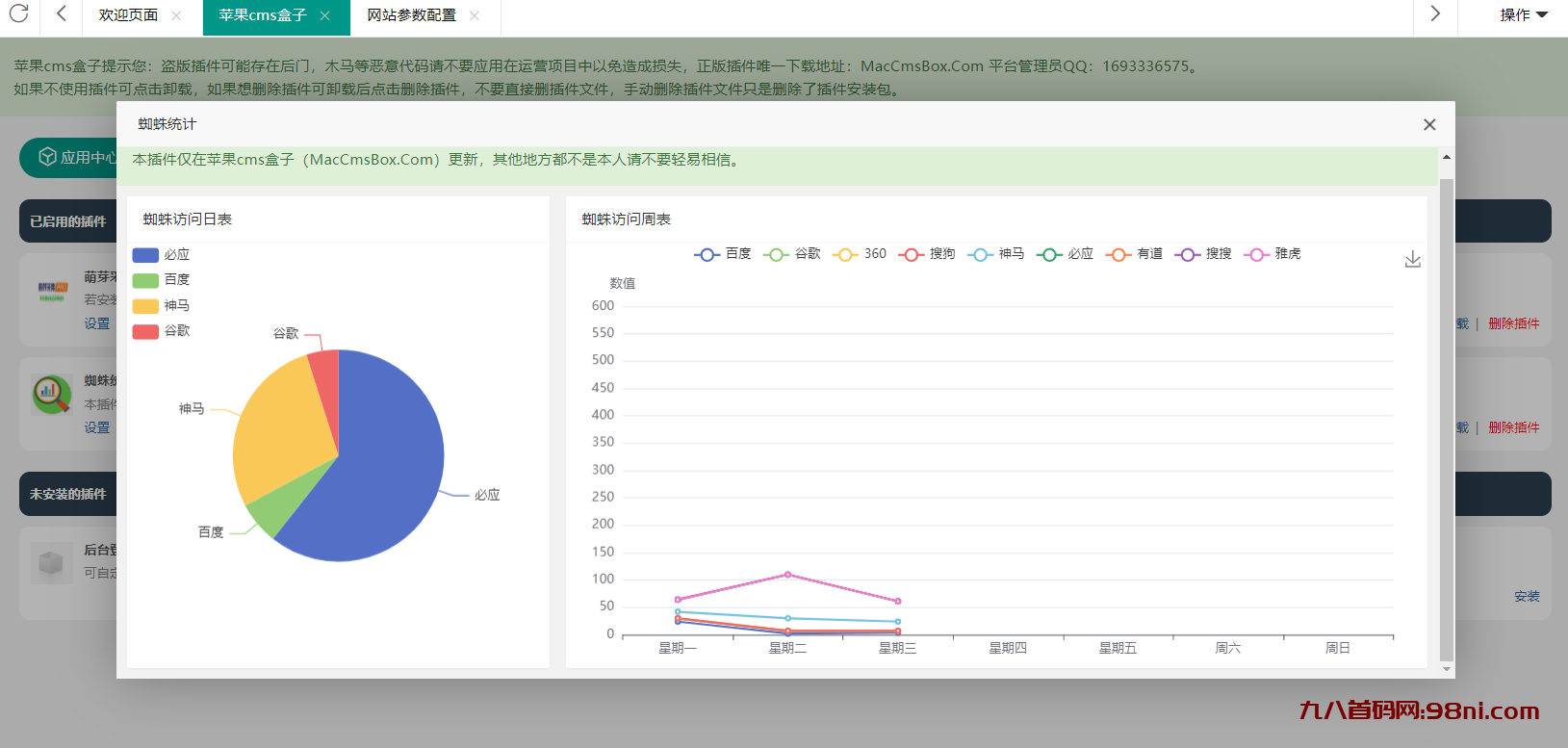Viewport: 1568px width, 748px height.
Task: Click the dialog scrollbar up arrow
Action: [x=1446, y=157]
